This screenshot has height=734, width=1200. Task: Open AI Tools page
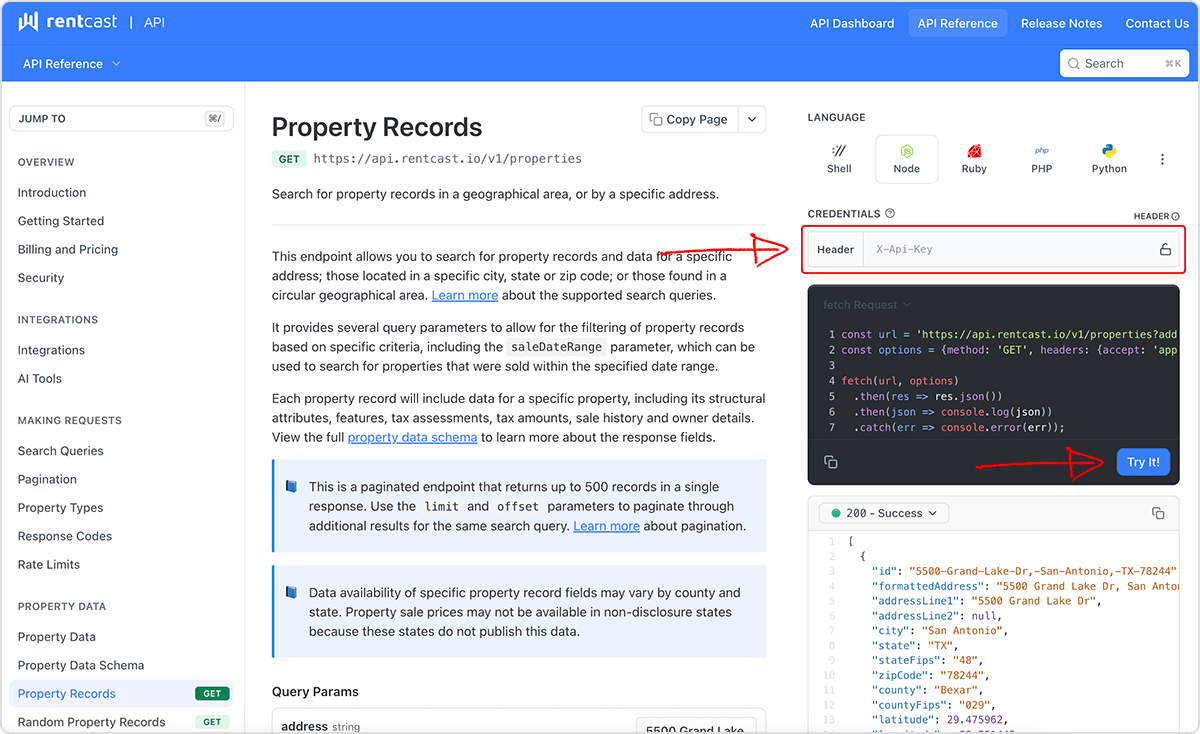click(x=40, y=378)
